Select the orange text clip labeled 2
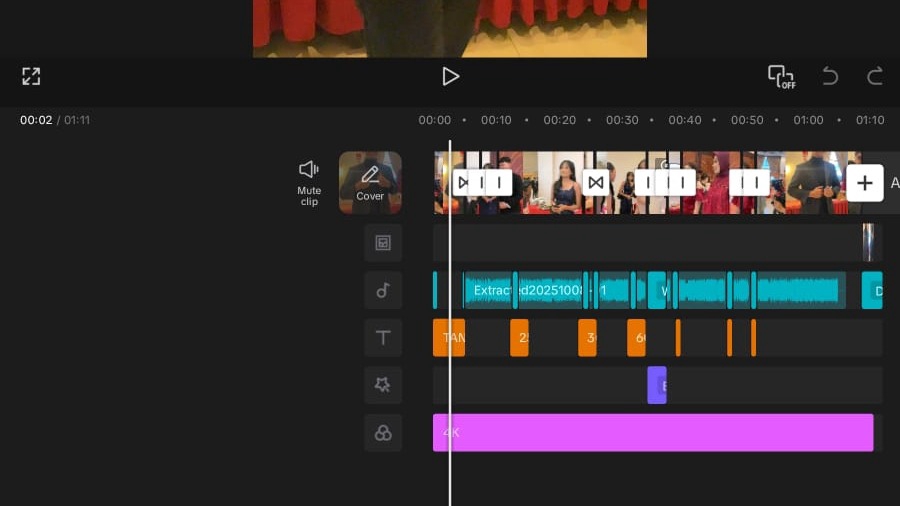The image size is (900, 506). 519,337
